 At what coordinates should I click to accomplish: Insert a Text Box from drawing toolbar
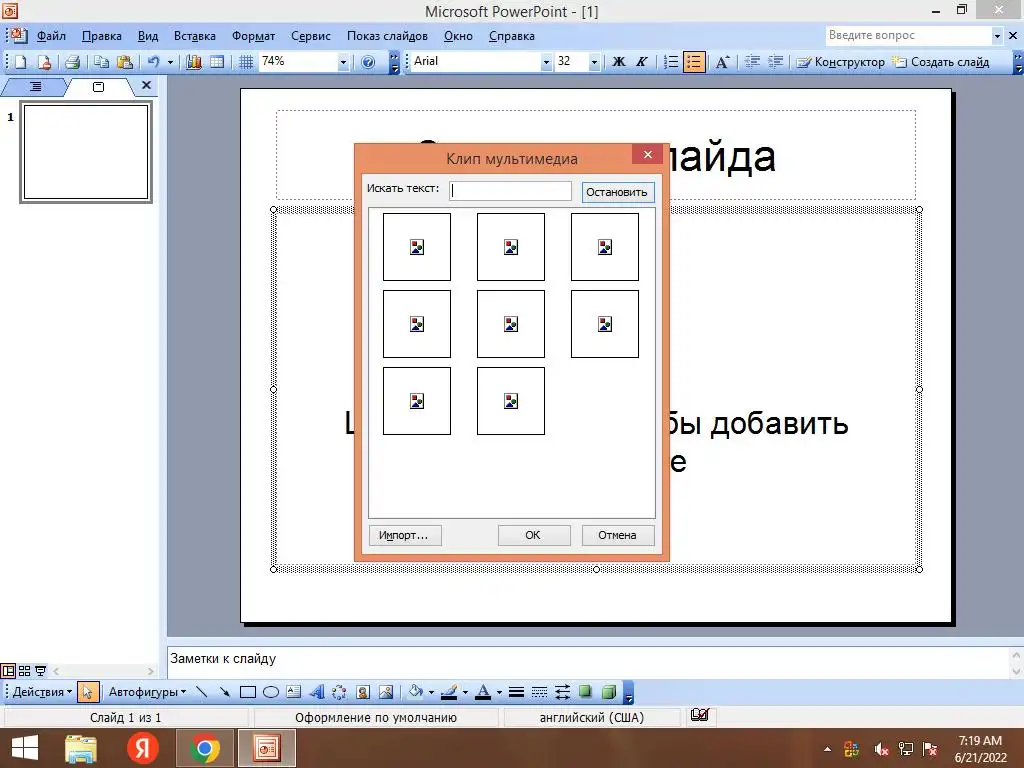pos(294,692)
